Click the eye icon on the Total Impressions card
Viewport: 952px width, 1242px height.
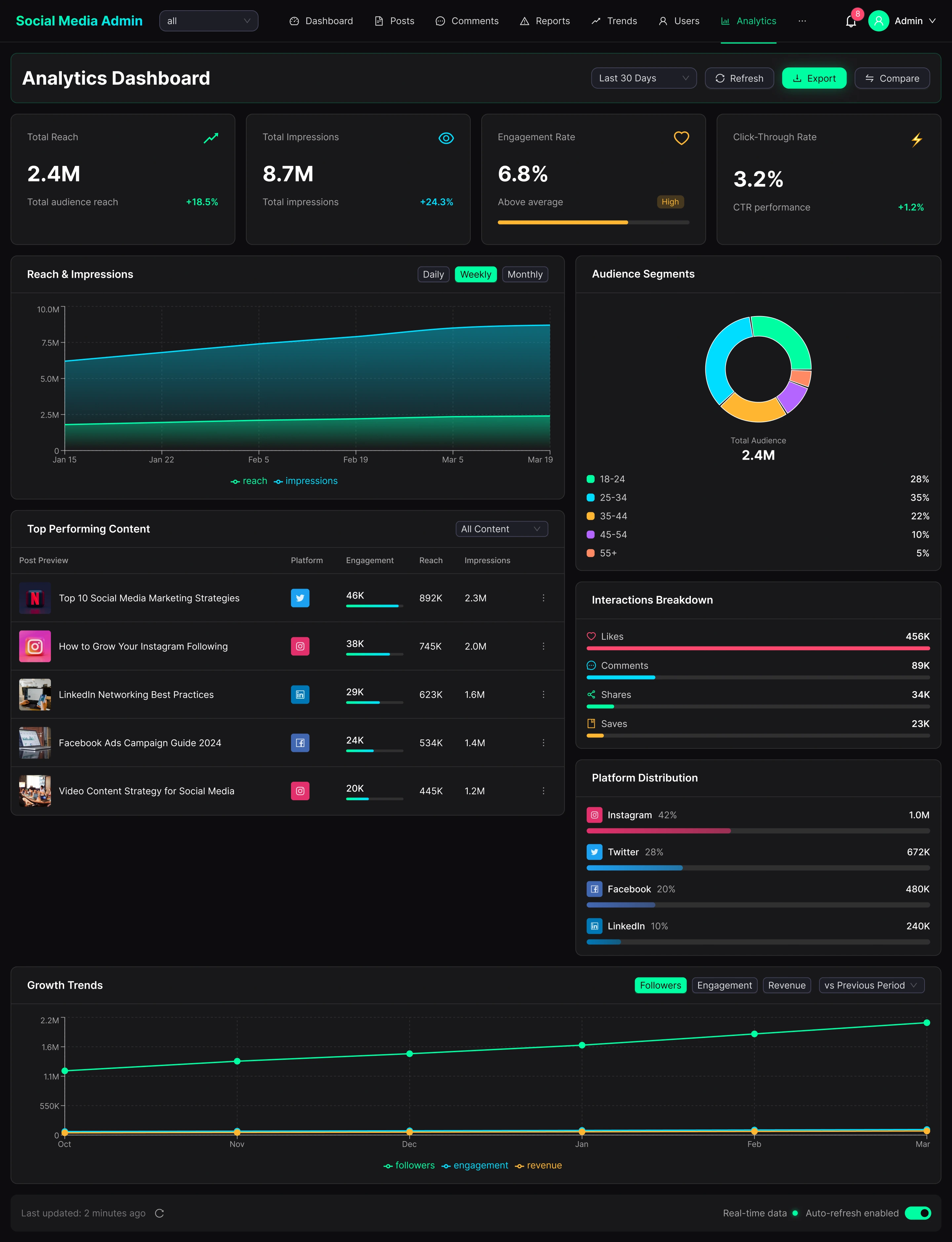pyautogui.click(x=446, y=138)
